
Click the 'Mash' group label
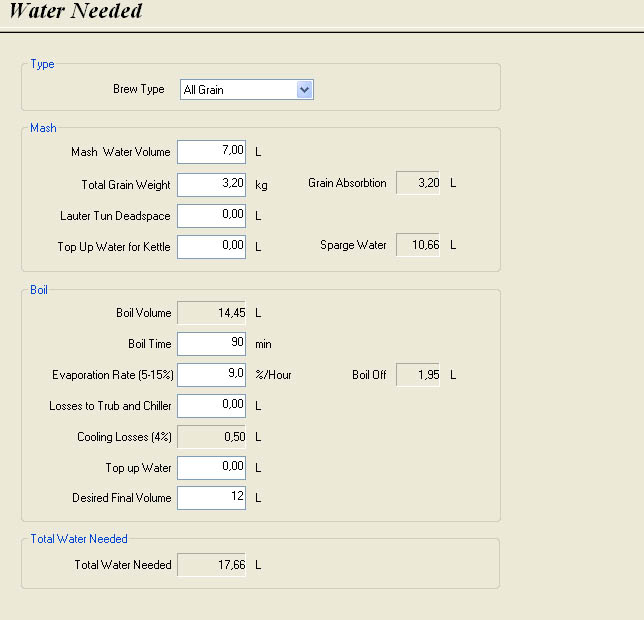click(x=43, y=128)
